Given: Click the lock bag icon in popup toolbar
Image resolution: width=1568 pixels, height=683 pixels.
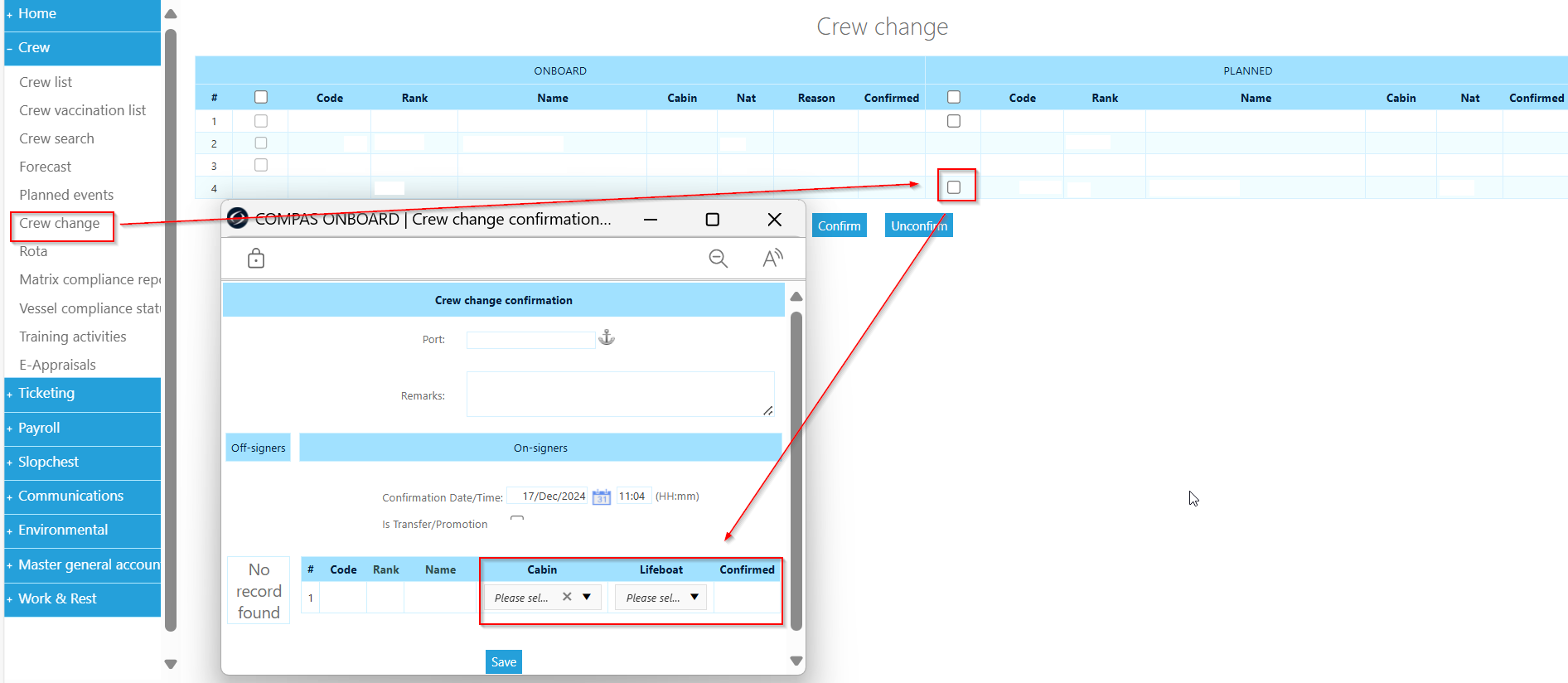Looking at the screenshot, I should [x=256, y=259].
